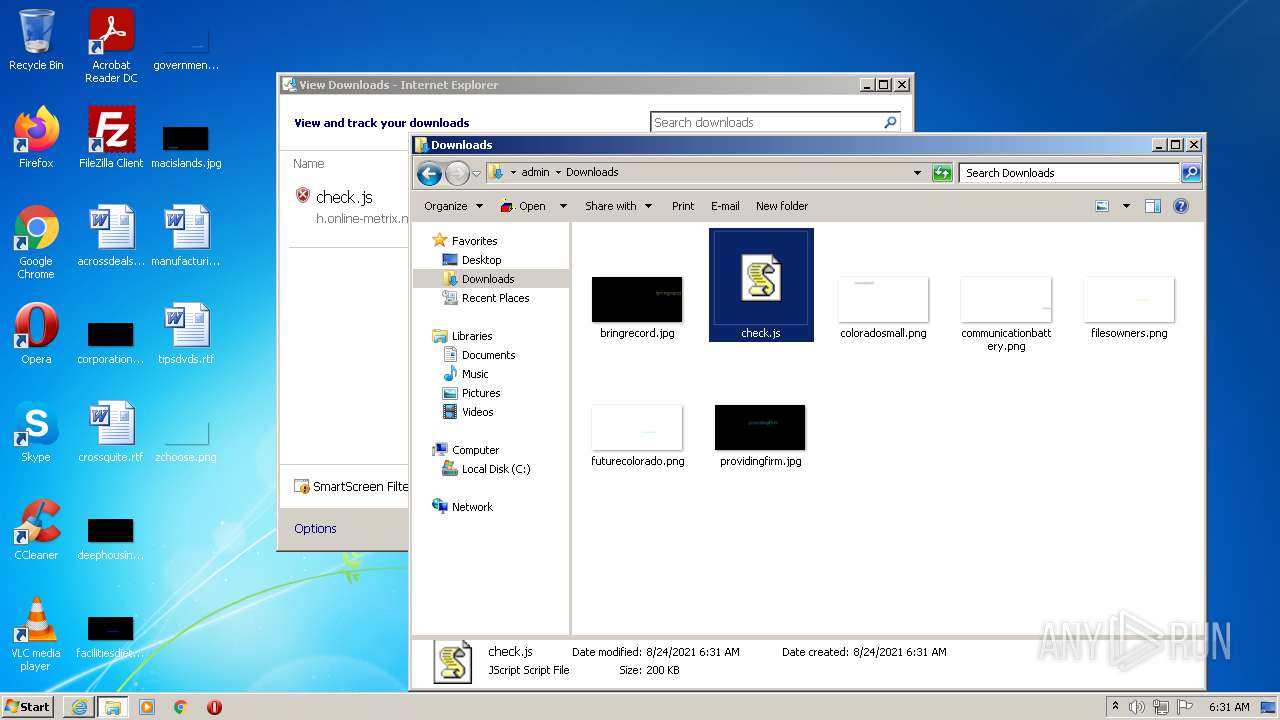Image resolution: width=1280 pixels, height=720 pixels.
Task: Select Libraries in navigation pane
Action: click(472, 336)
